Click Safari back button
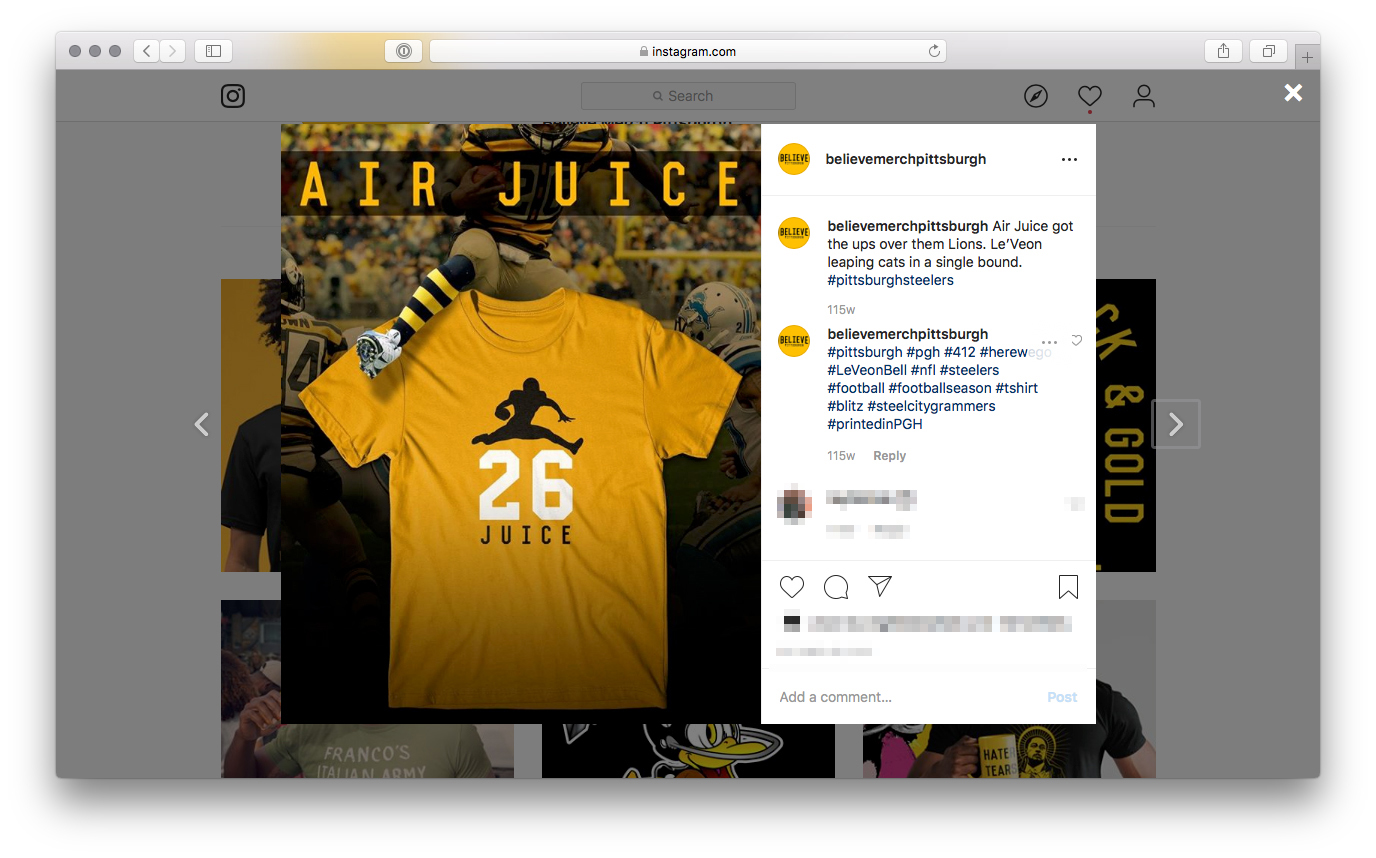Image resolution: width=1376 pixels, height=858 pixels. pyautogui.click(x=147, y=51)
